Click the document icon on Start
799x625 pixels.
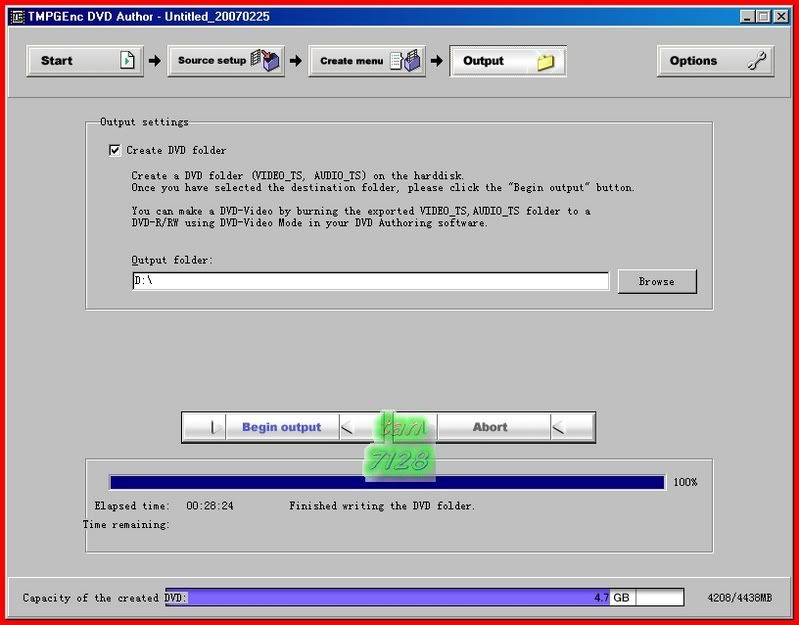127,60
